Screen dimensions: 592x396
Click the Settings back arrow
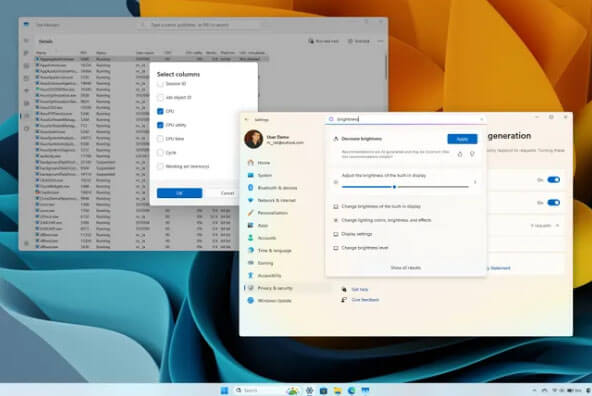point(246,119)
